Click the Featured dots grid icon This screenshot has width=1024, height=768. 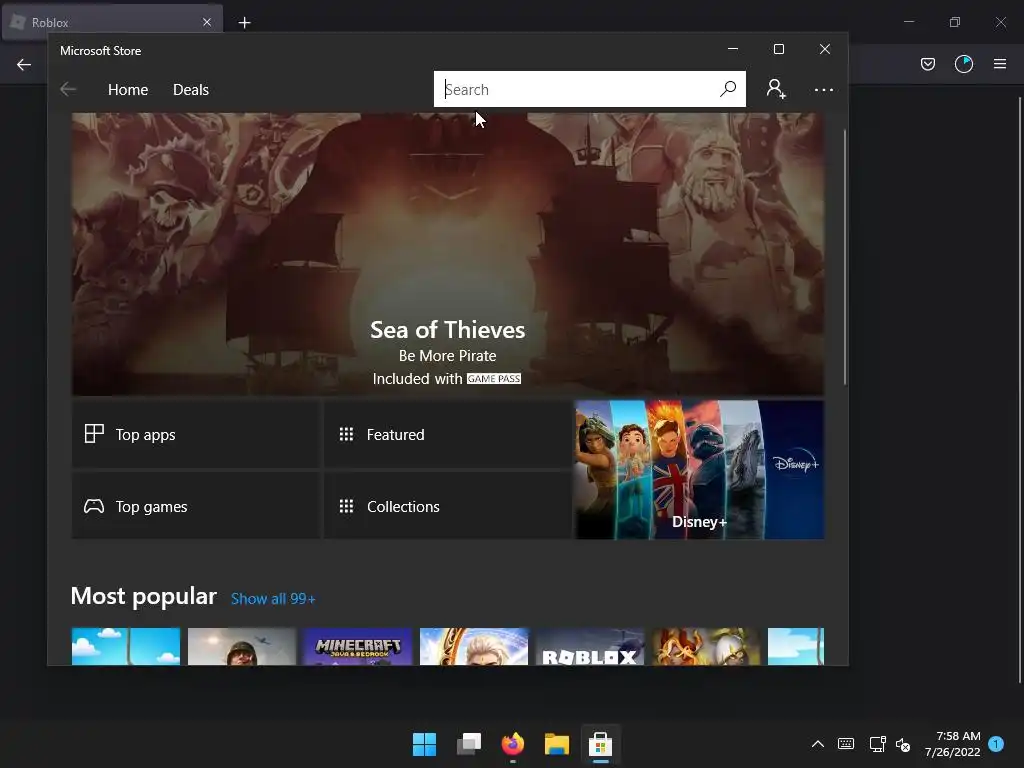coord(346,434)
